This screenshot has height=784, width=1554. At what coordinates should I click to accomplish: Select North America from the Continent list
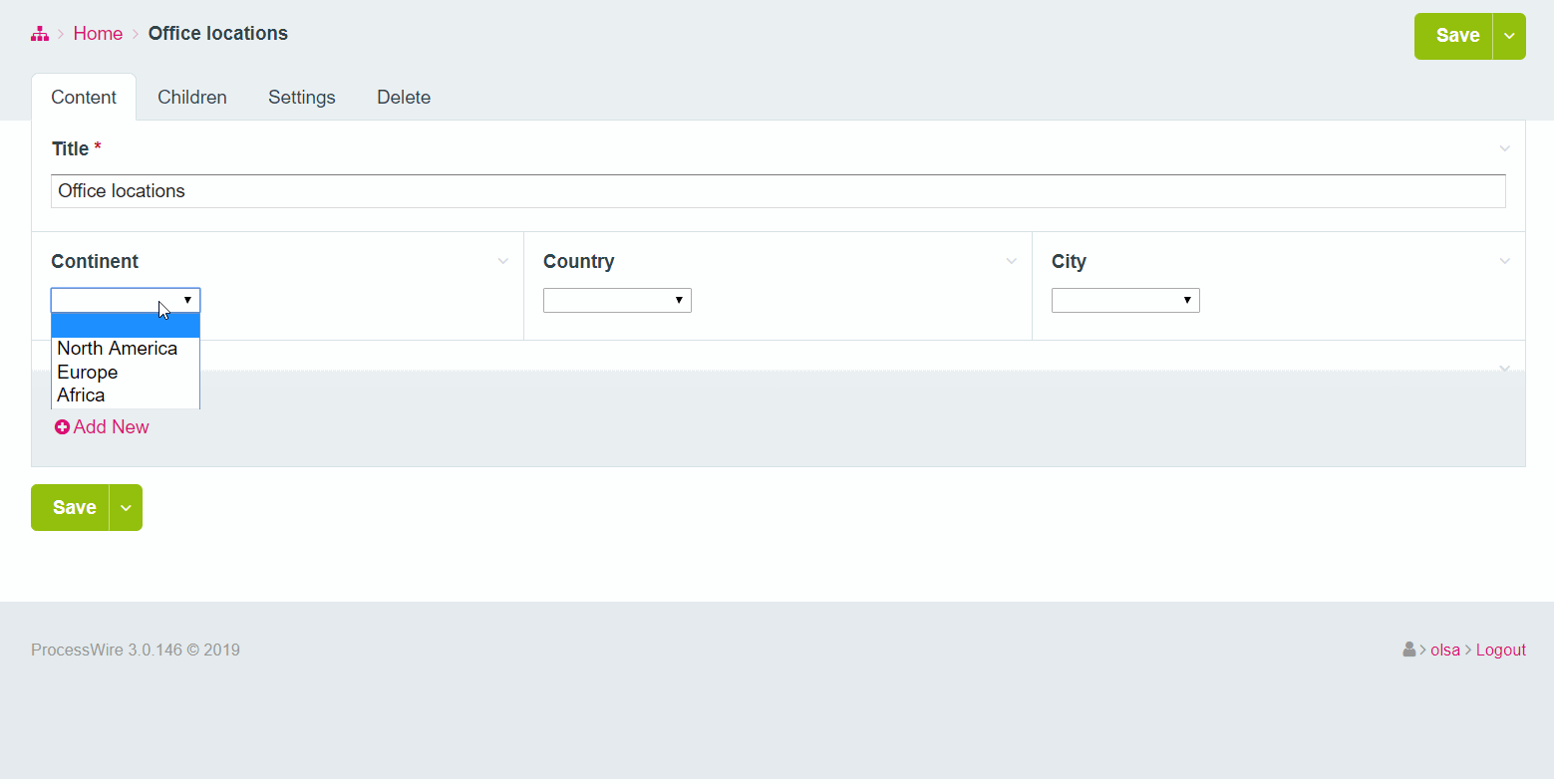pos(118,349)
